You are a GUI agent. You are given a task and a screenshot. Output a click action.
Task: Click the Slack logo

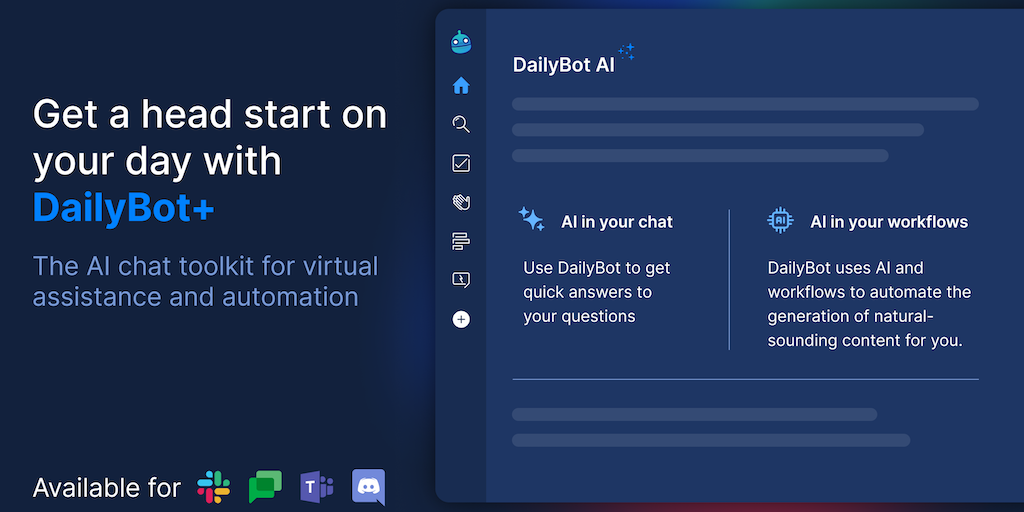point(214,487)
